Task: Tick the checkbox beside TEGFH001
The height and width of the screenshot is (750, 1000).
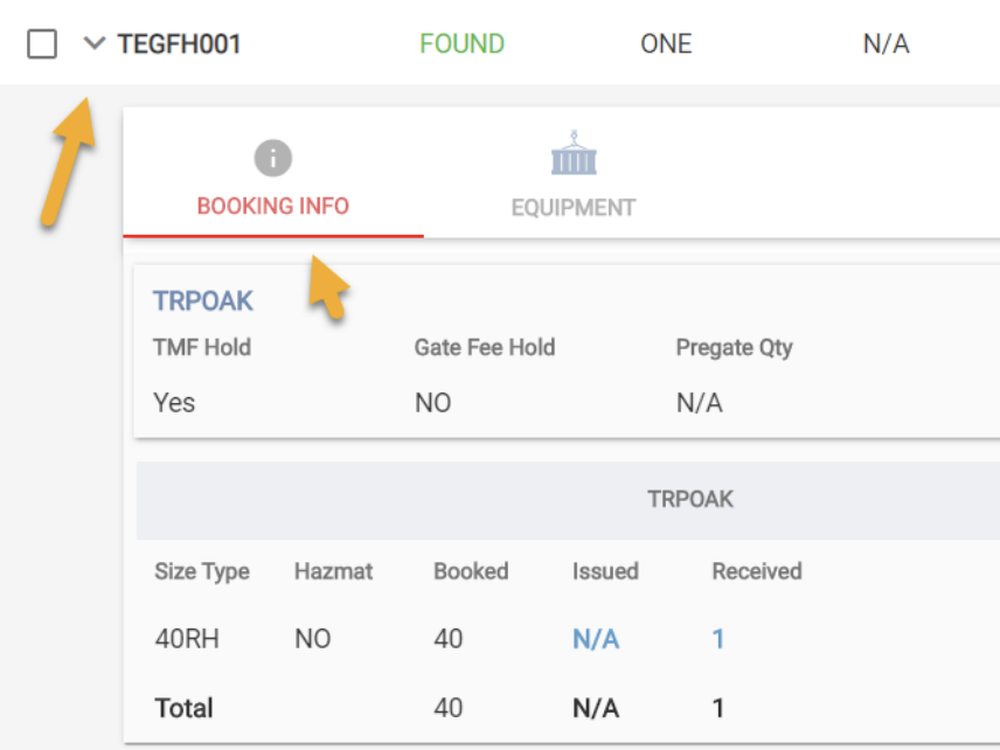Action: point(42,44)
